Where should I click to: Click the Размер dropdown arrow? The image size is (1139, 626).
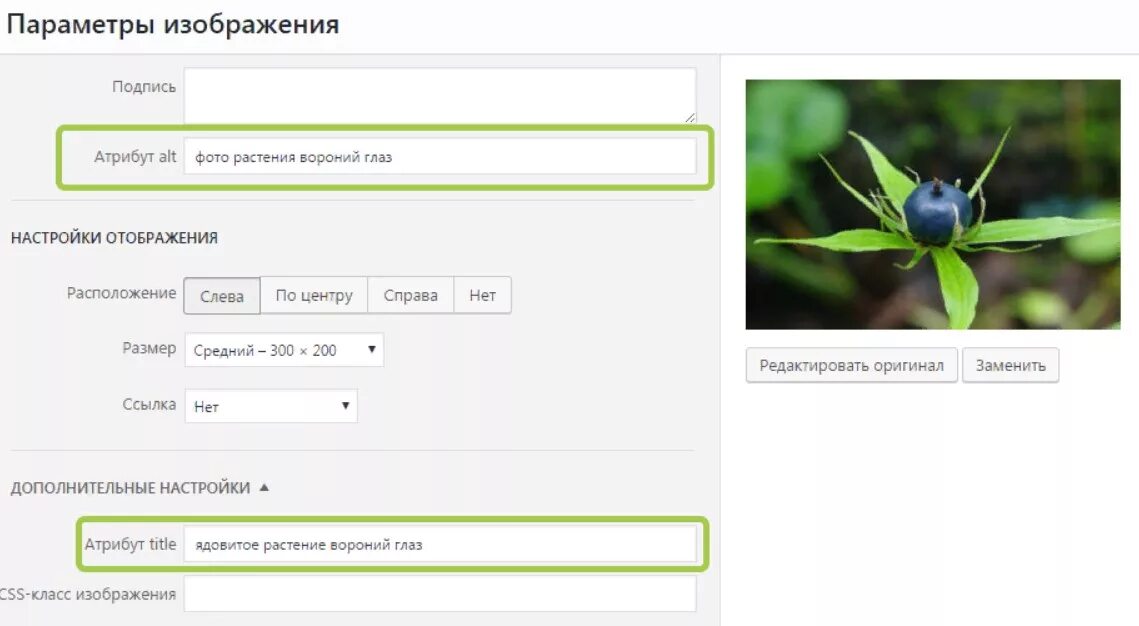pos(371,349)
